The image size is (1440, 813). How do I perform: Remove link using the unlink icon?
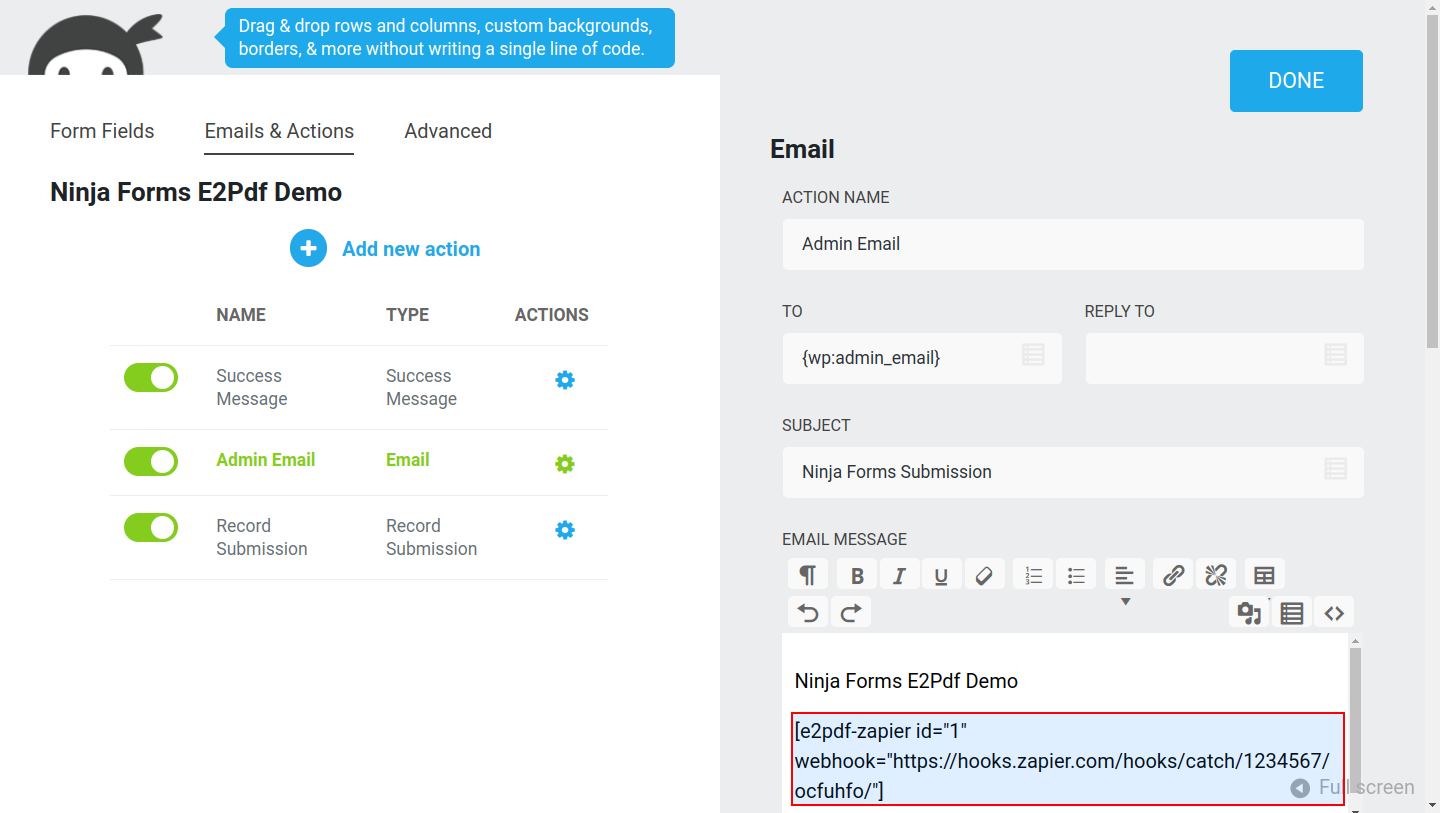coord(1215,575)
